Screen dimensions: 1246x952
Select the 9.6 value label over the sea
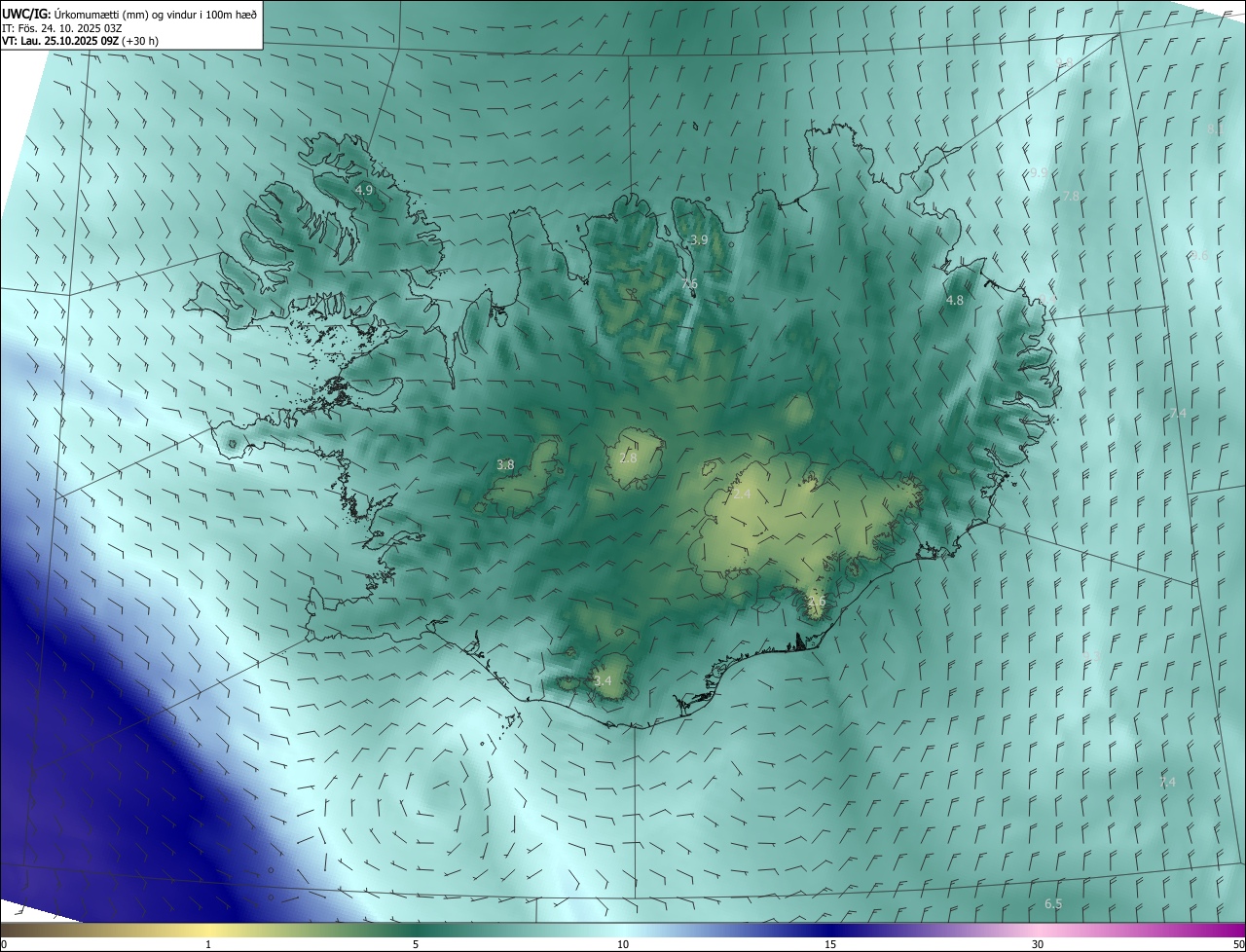(1199, 256)
